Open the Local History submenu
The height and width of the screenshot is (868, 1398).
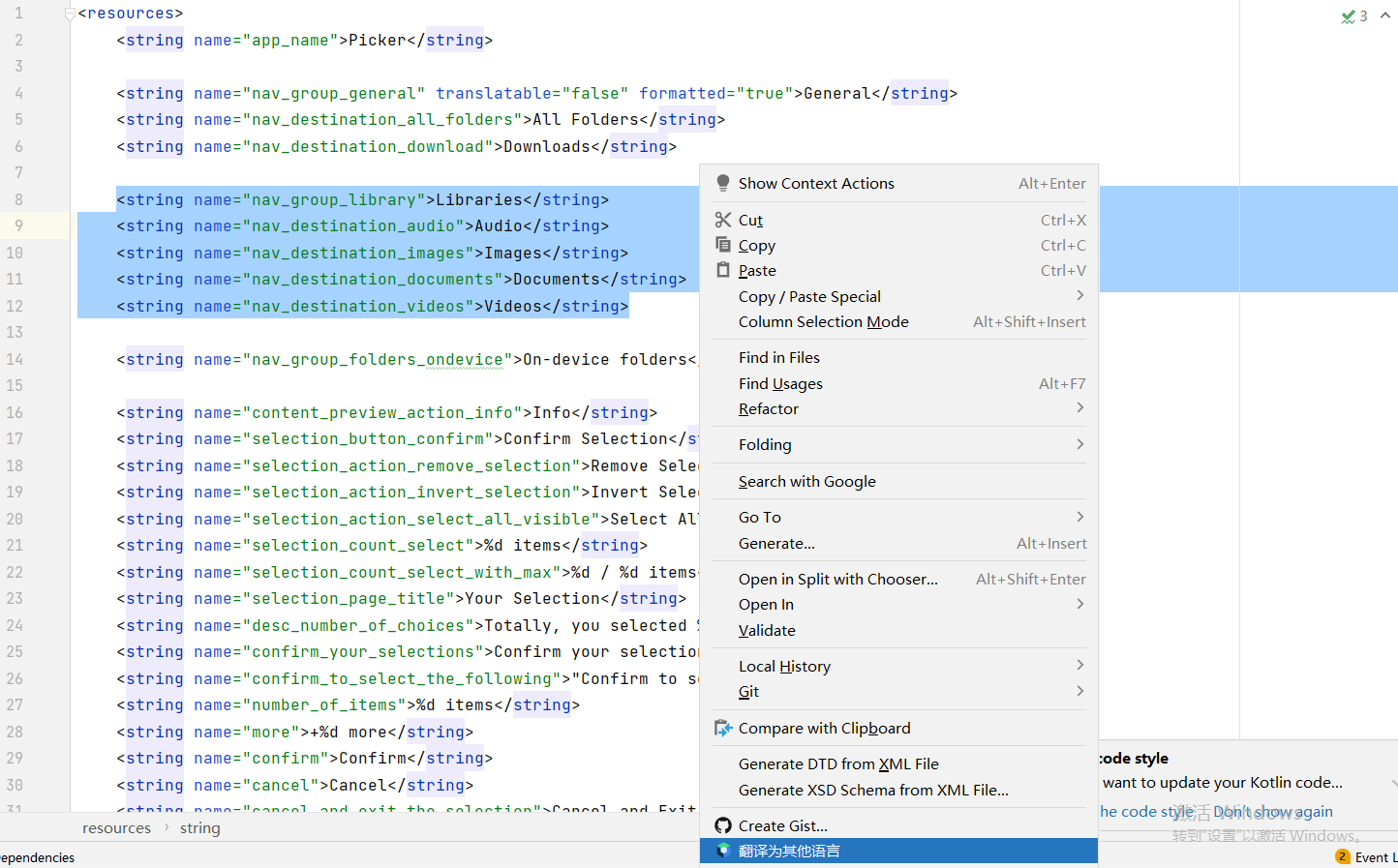898,666
